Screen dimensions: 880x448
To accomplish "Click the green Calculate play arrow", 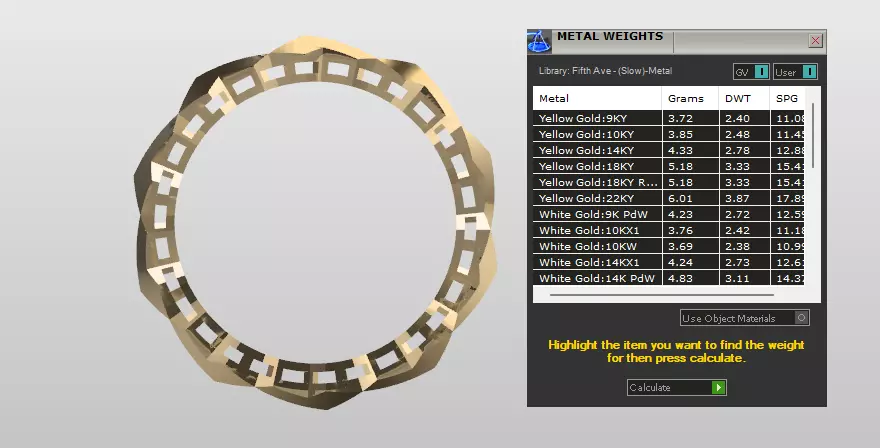I will (718, 387).
